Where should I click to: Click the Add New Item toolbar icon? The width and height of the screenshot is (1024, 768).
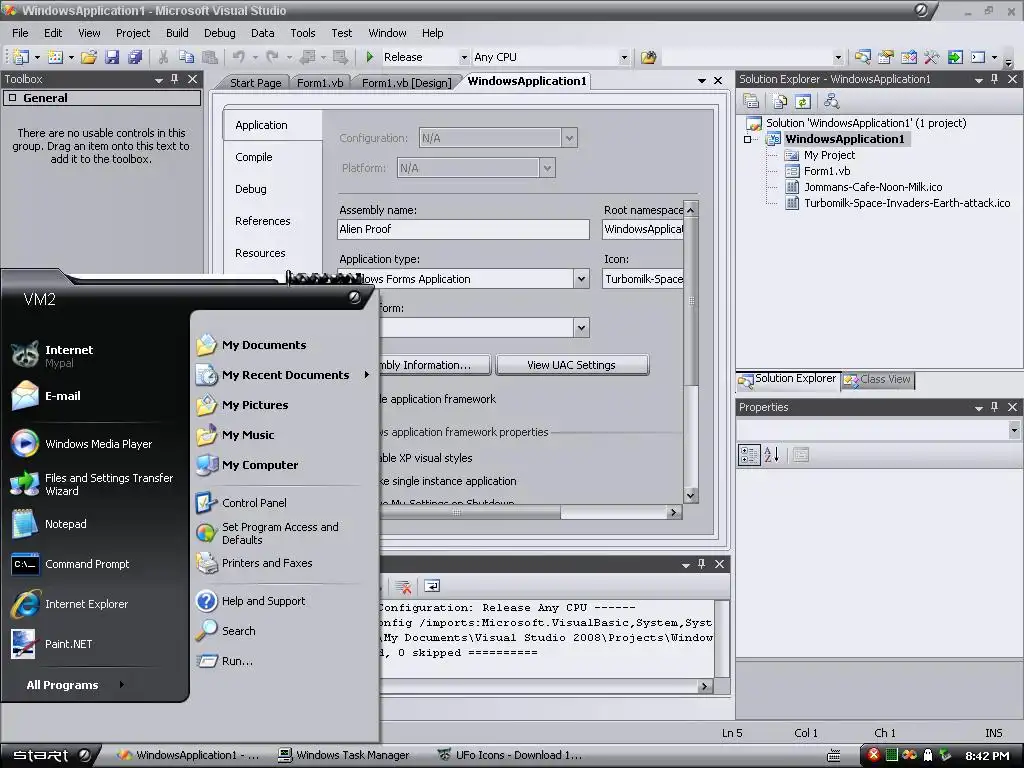point(56,57)
